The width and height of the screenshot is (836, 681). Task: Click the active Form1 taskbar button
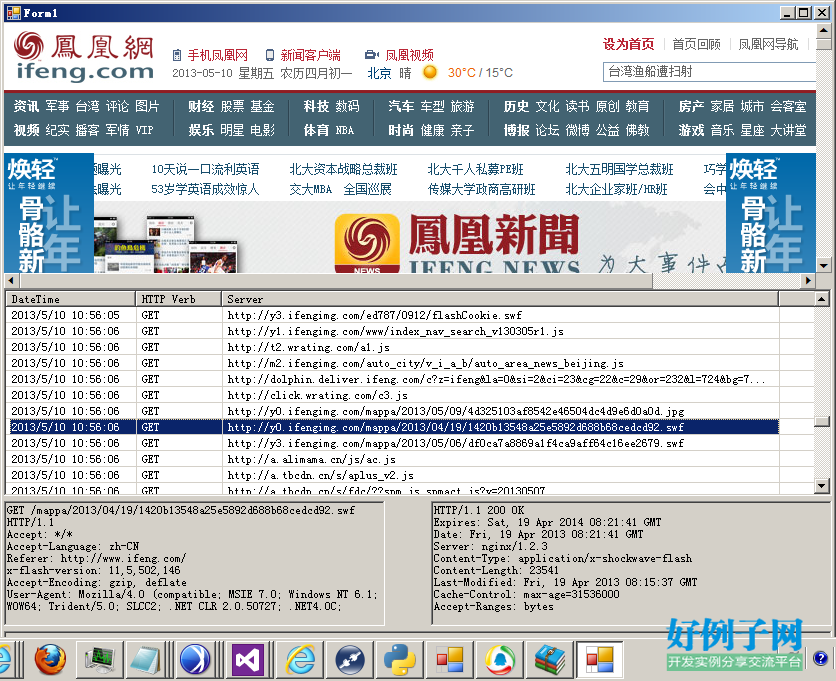pyautogui.click(x=600, y=660)
